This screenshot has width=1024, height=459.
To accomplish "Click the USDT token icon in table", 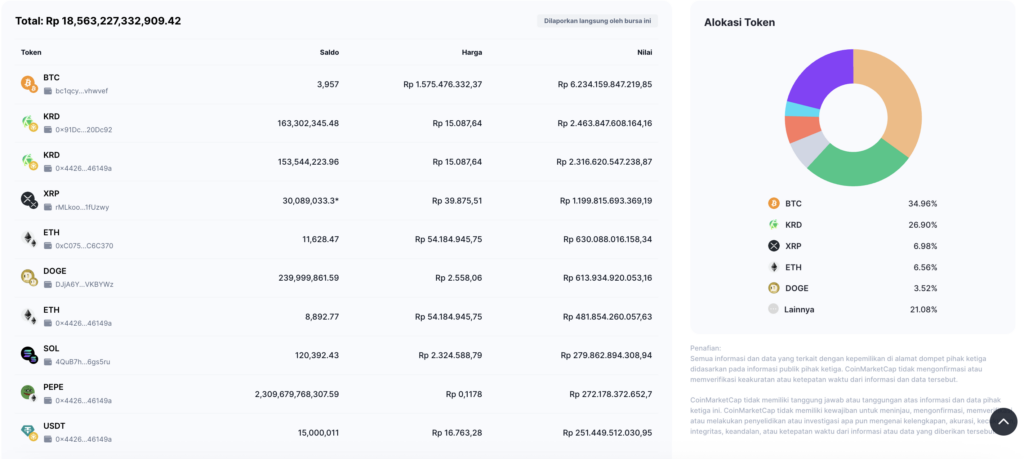I will click(x=29, y=432).
